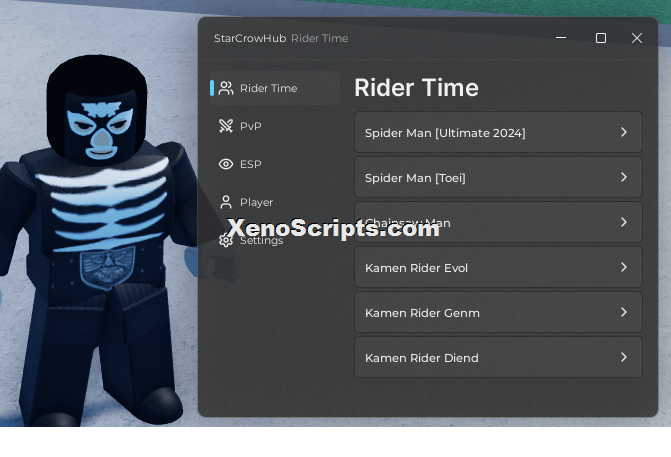
Task: Expand Spider Man [Toei] chevron
Action: coord(624,177)
